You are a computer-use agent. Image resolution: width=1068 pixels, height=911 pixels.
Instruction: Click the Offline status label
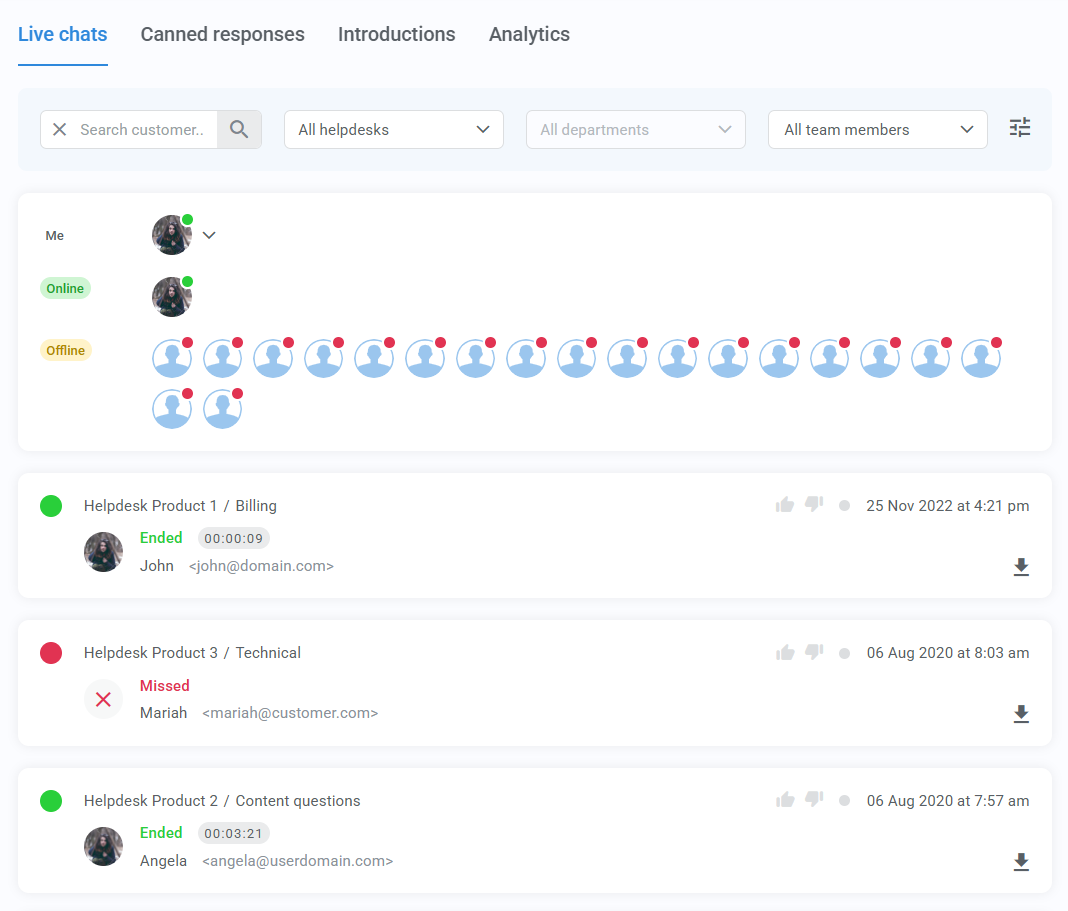[x=65, y=350]
